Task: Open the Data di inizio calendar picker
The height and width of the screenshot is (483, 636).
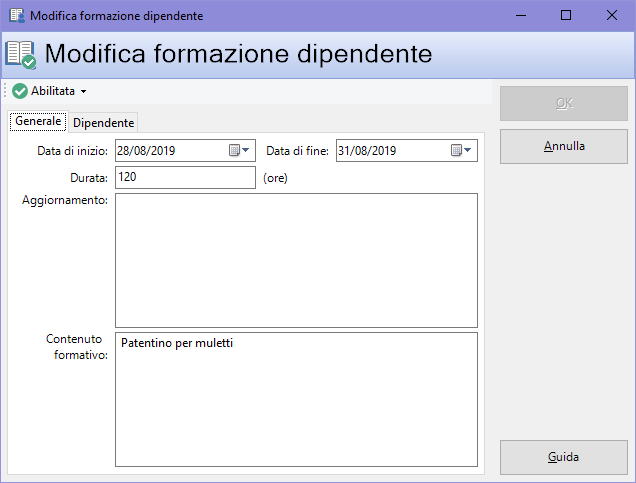Action: [x=239, y=150]
